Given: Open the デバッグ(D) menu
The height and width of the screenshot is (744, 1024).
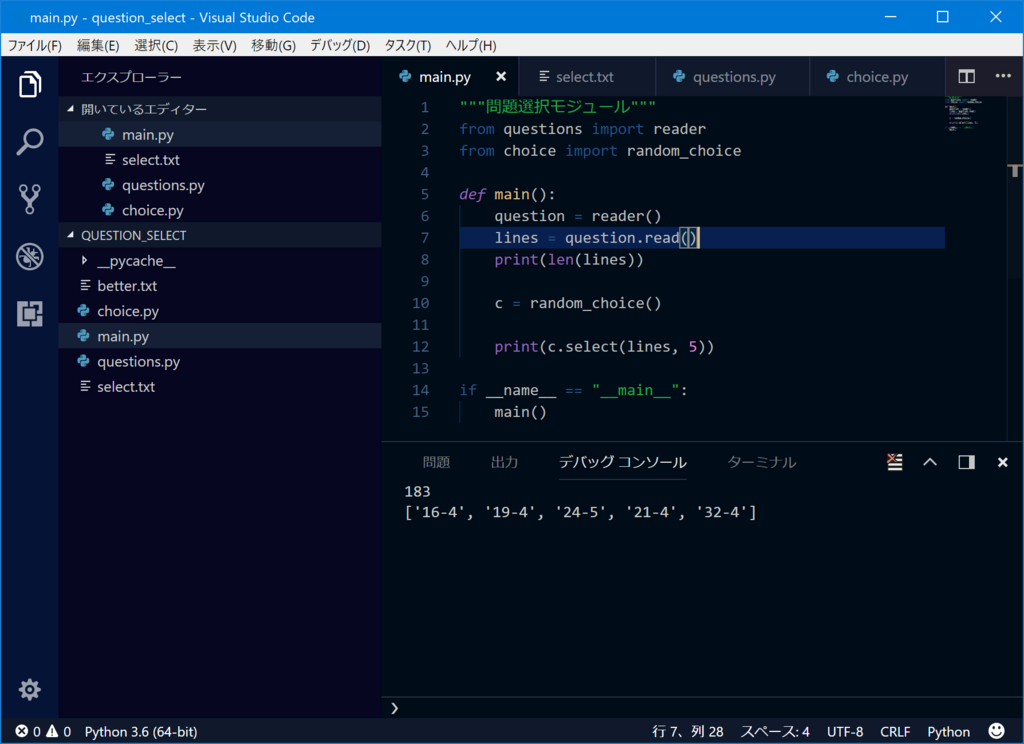Looking at the screenshot, I should point(340,45).
